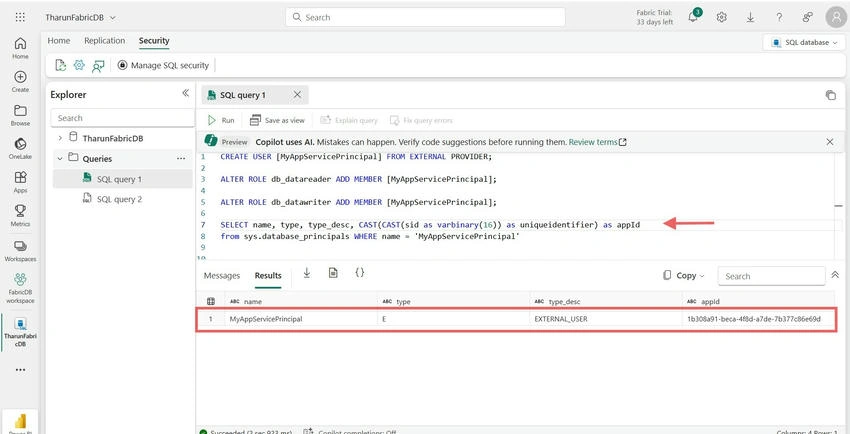Open SQL query 1 in Explorer
Viewport: 850px width, 434px height.
coord(123,179)
